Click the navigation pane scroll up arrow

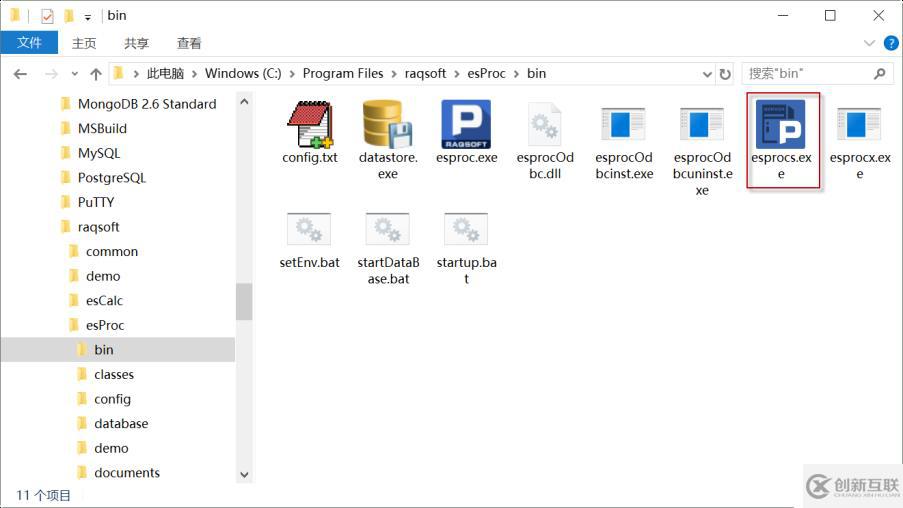244,101
